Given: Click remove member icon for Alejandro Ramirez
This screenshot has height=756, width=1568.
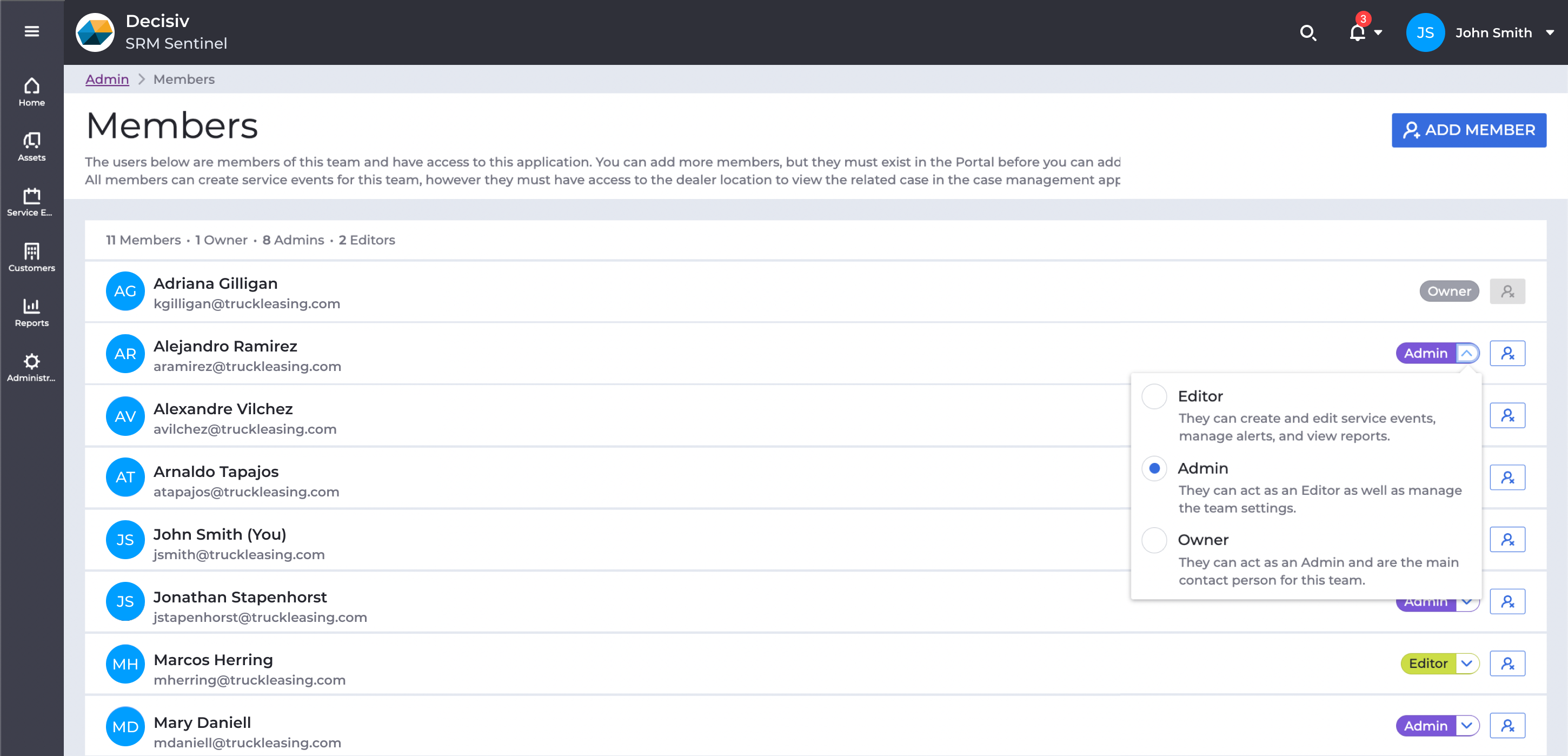Looking at the screenshot, I should click(1507, 353).
